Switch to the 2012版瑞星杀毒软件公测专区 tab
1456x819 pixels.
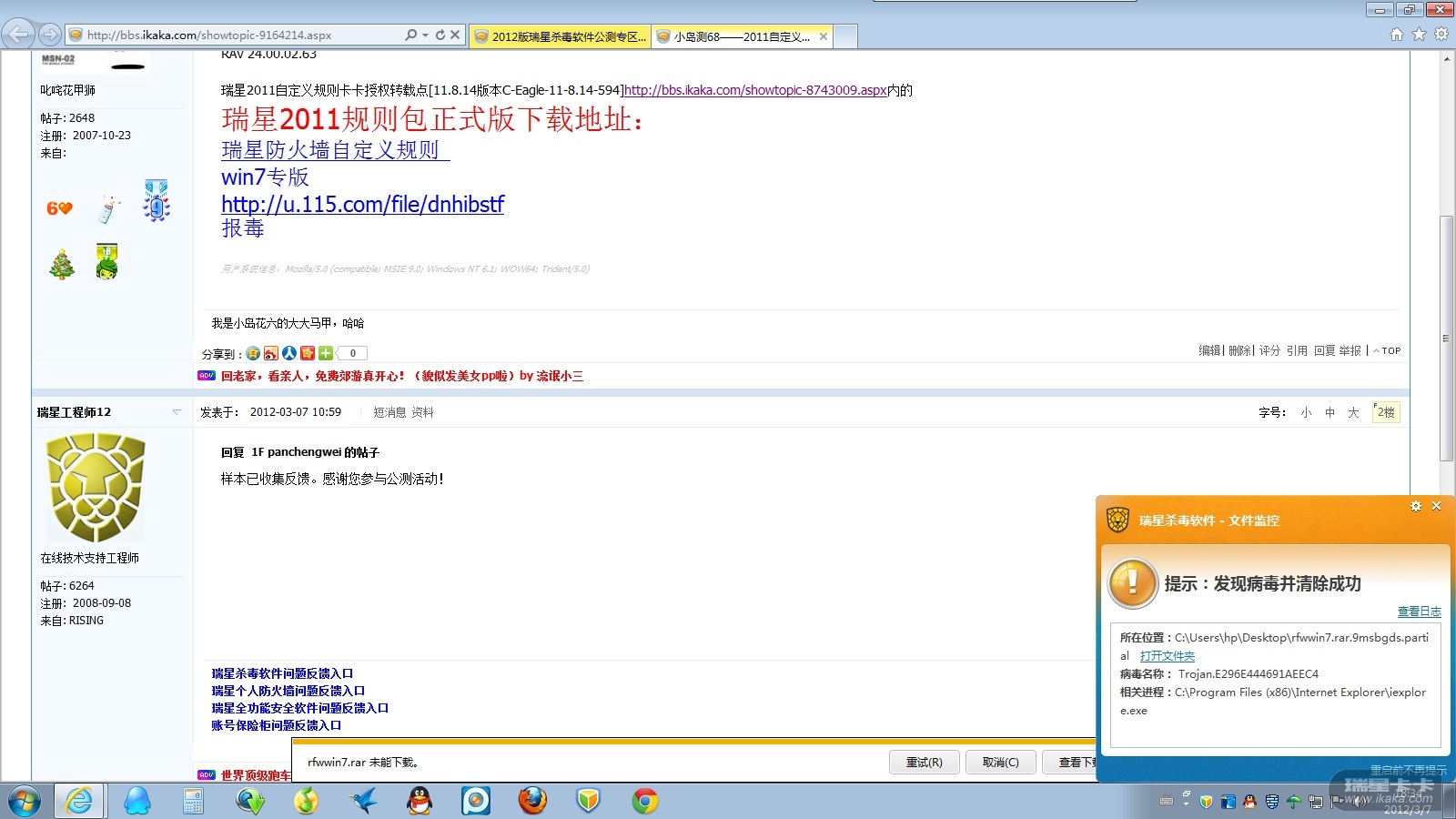(x=561, y=36)
